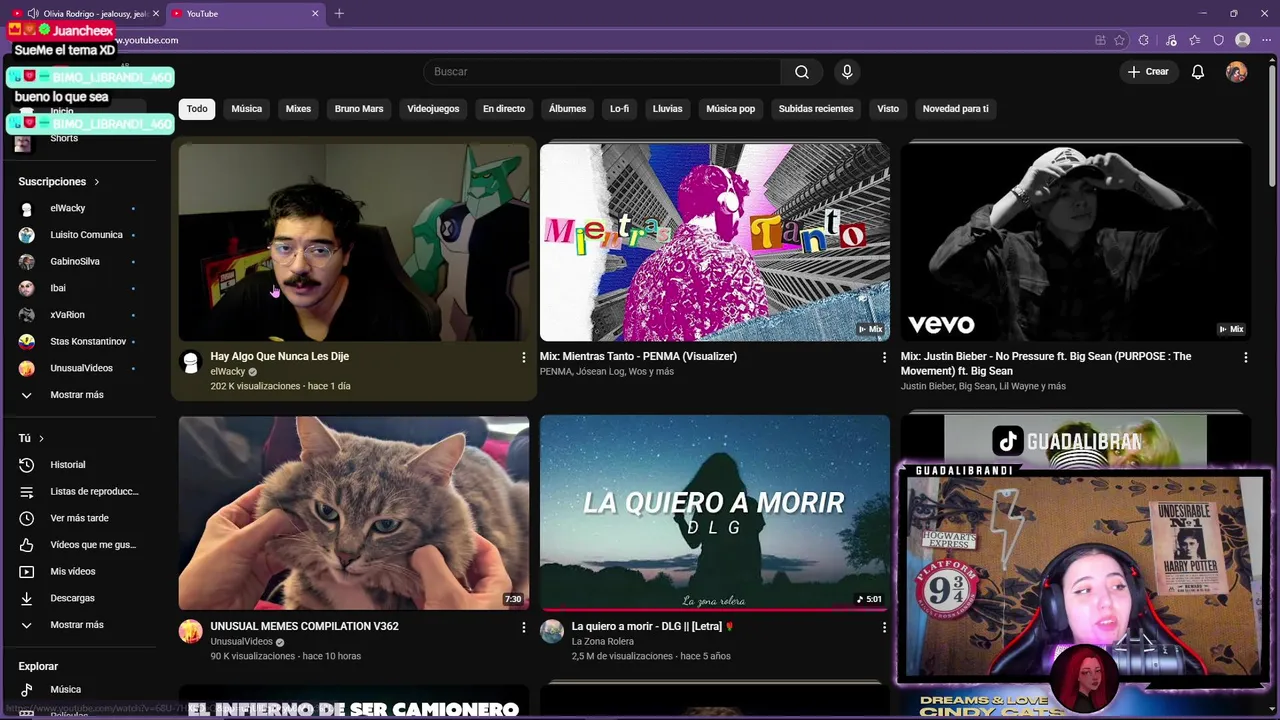Select the Videojuegos filter chip
The height and width of the screenshot is (720, 1280).
pyautogui.click(x=433, y=109)
